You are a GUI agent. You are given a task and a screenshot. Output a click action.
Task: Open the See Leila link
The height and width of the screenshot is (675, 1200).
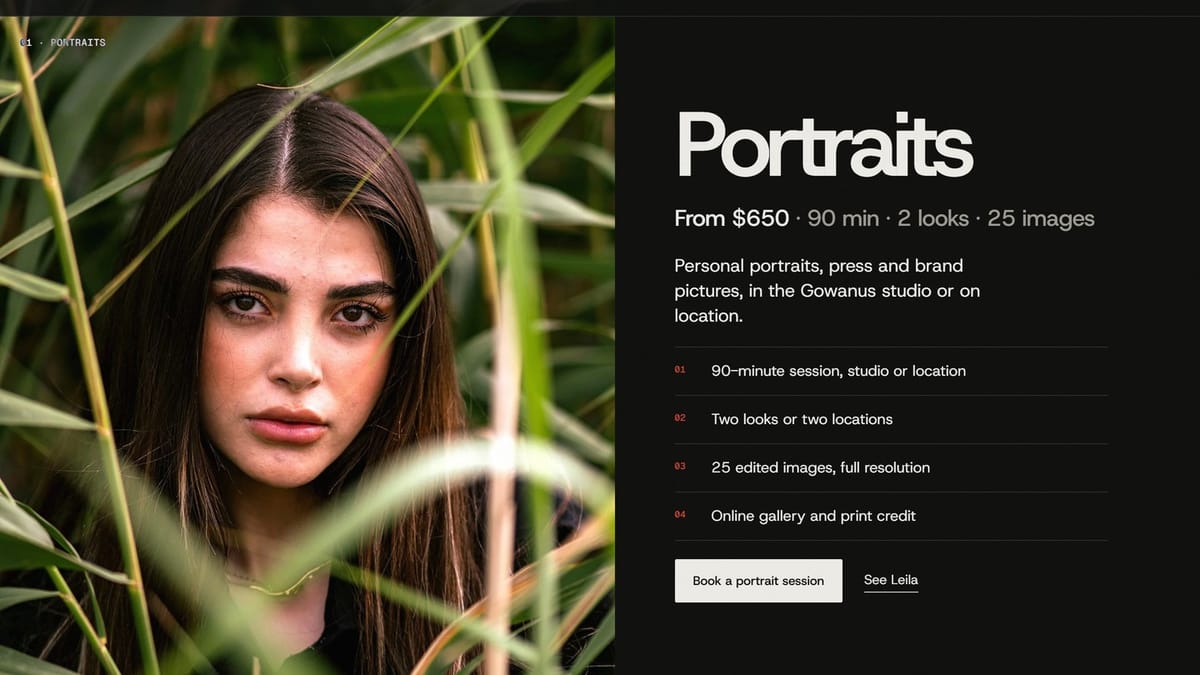(x=891, y=580)
